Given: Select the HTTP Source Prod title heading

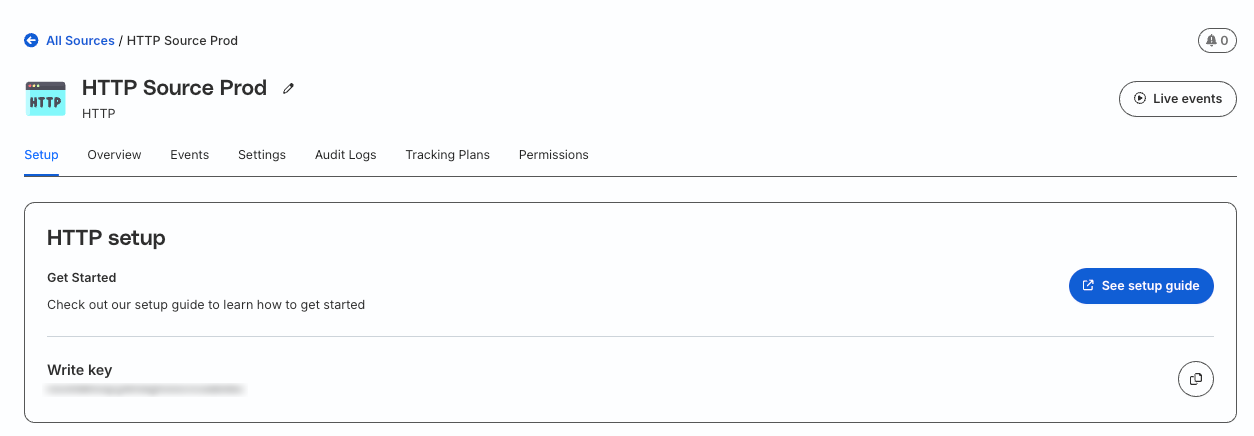Looking at the screenshot, I should point(174,88).
